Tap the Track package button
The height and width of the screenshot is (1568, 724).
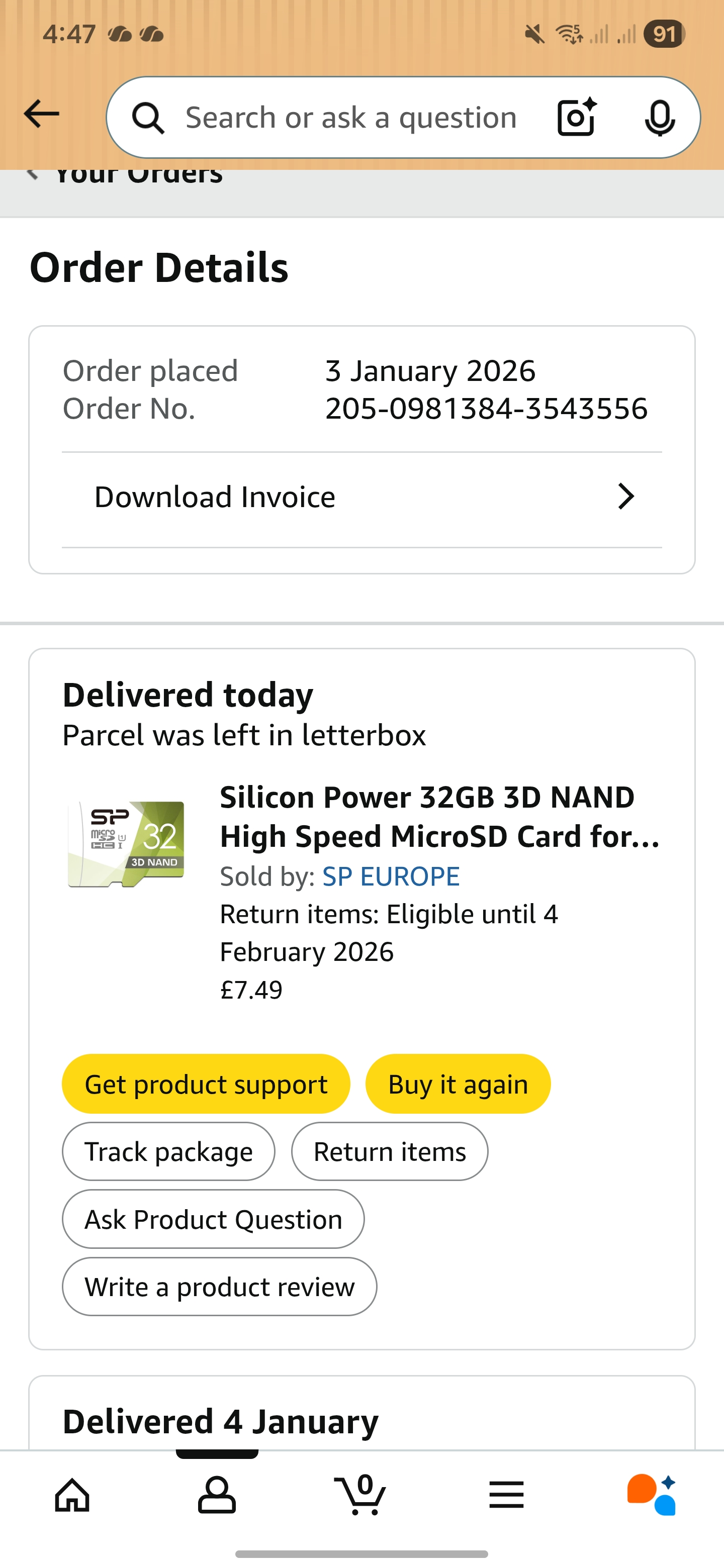tap(168, 1152)
